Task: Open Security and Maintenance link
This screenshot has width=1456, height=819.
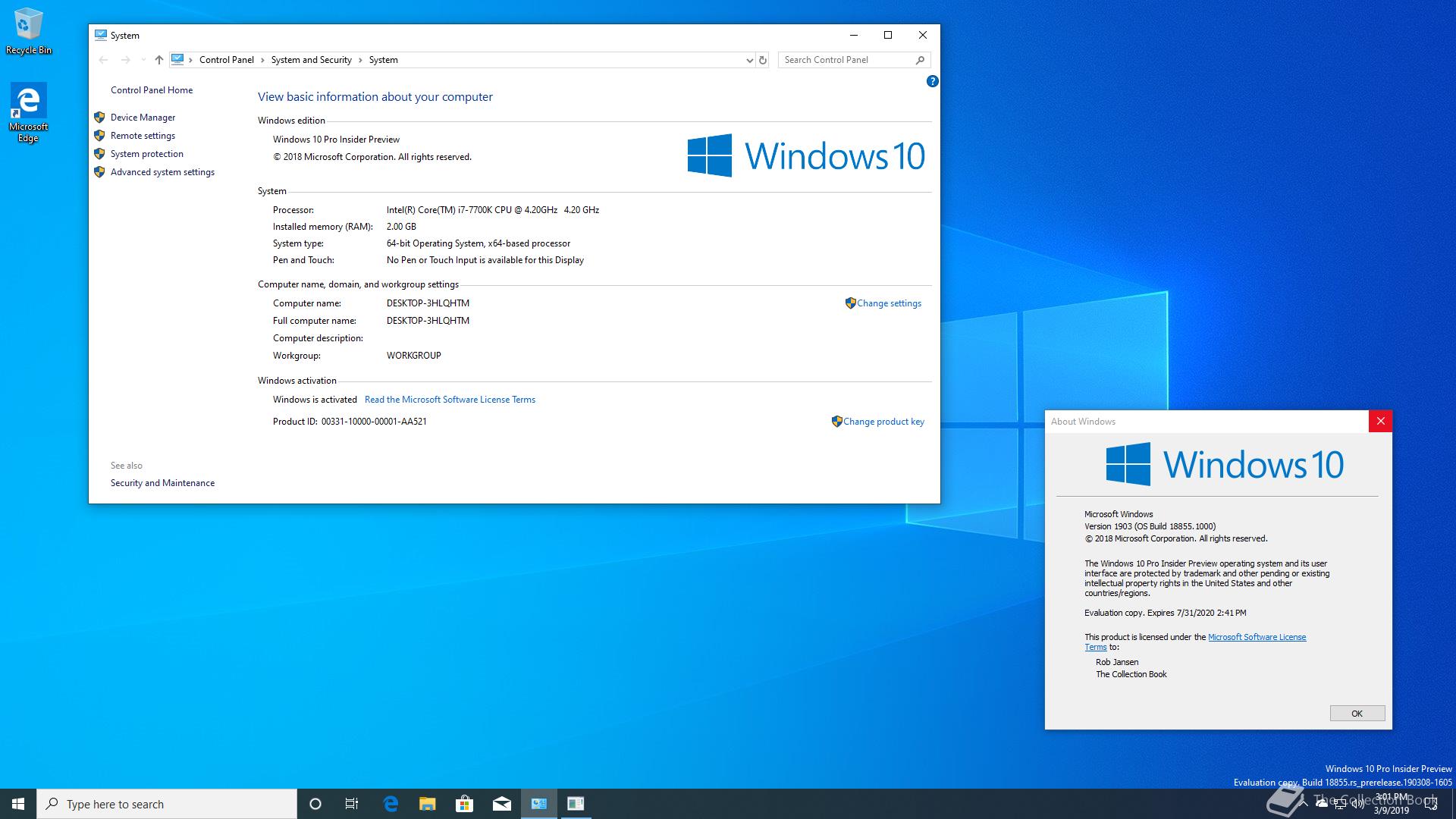Action: (x=162, y=483)
